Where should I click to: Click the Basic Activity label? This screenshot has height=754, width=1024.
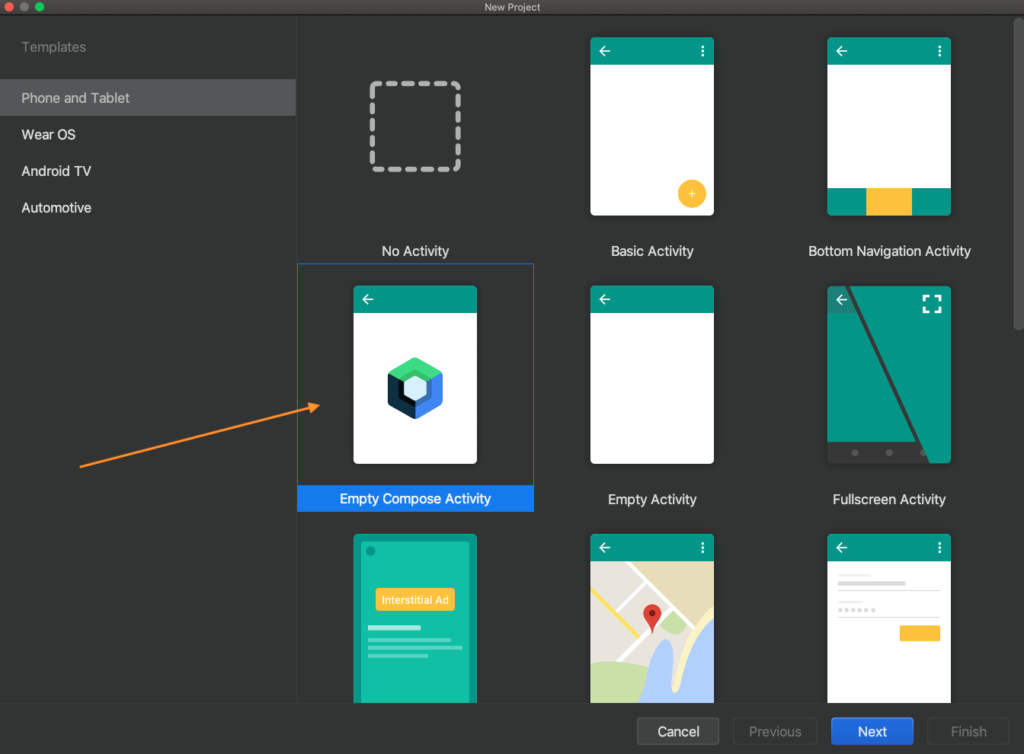(x=652, y=251)
